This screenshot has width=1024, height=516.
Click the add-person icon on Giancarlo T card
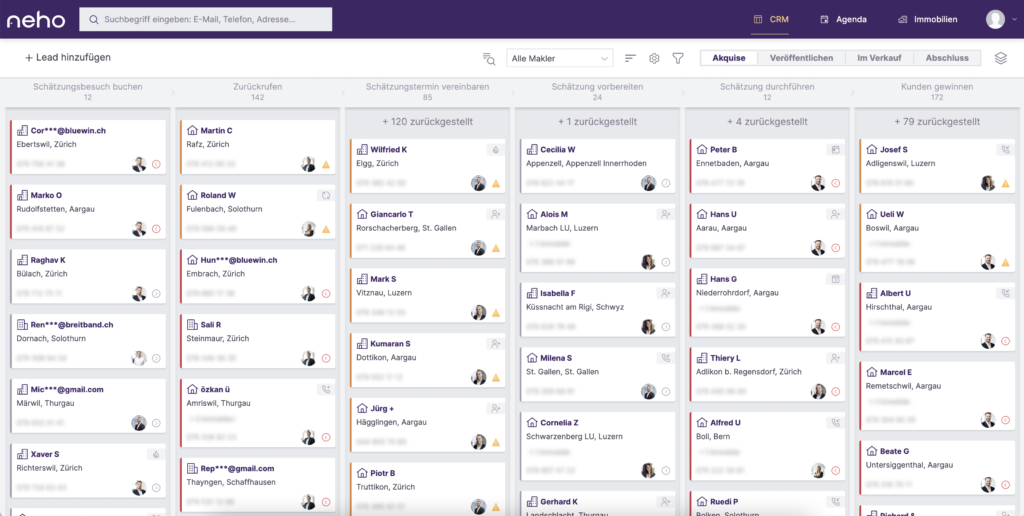pos(494,214)
